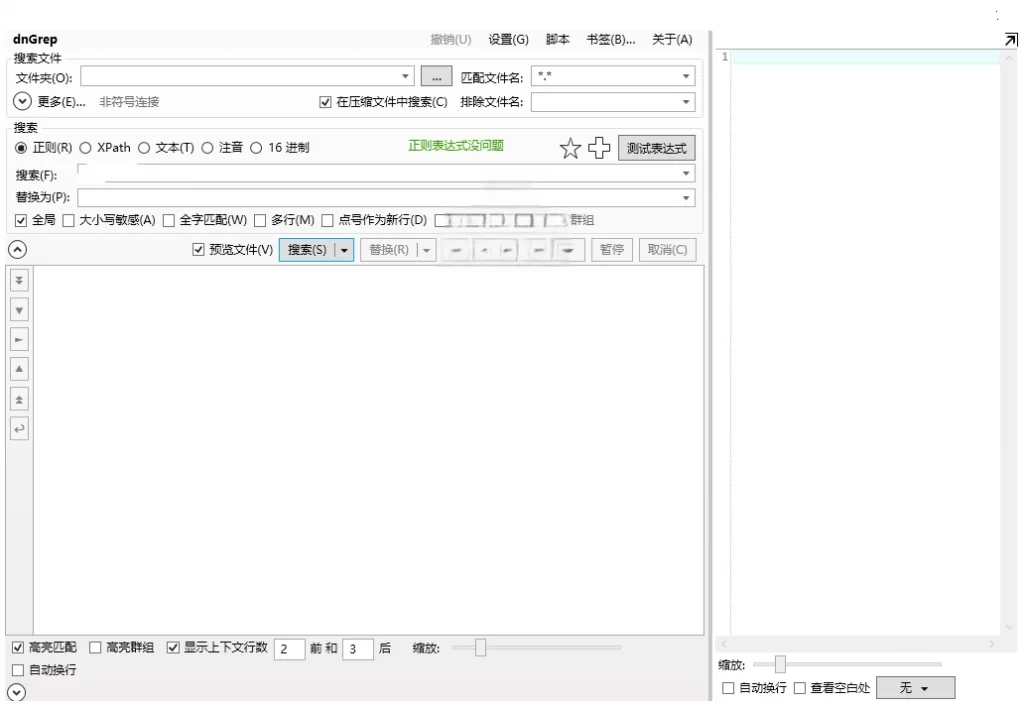Screen dimensions: 1024x706
Task: Expand the 更多 options chevron
Action: (22, 101)
